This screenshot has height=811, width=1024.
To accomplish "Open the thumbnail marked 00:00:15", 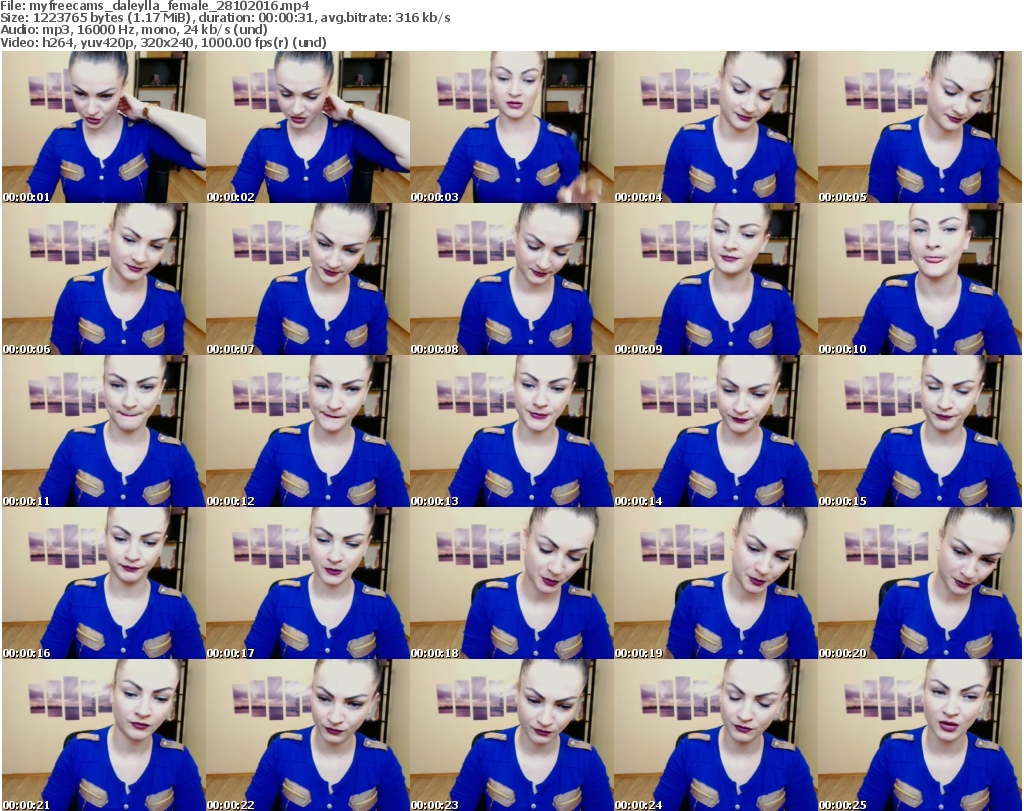I will 919,431.
